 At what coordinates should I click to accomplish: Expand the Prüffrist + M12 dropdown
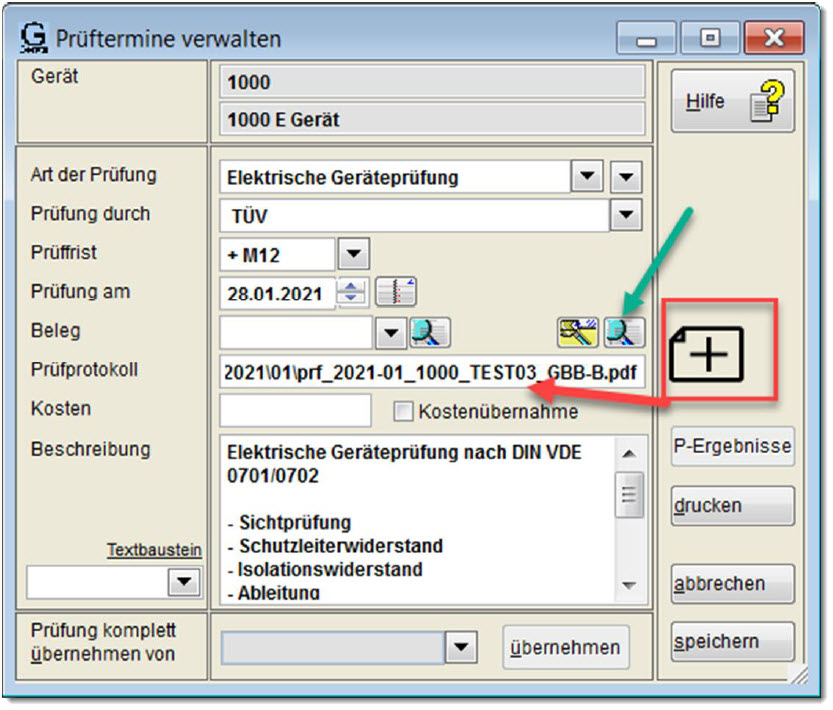354,253
